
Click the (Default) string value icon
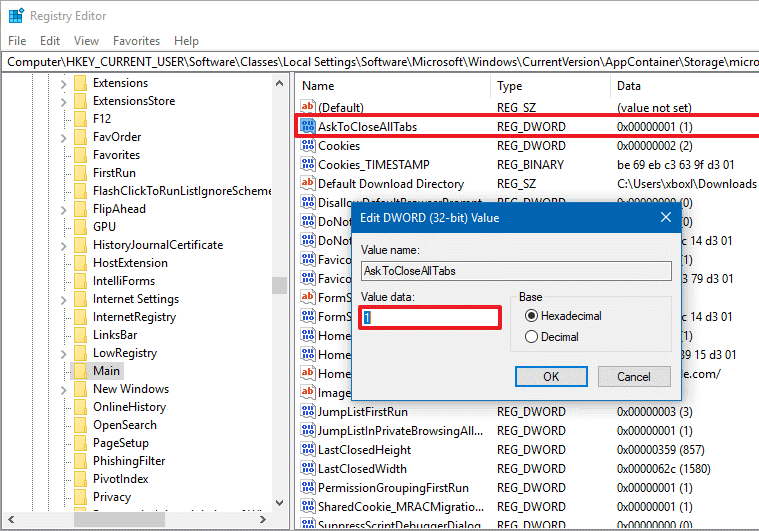307,106
